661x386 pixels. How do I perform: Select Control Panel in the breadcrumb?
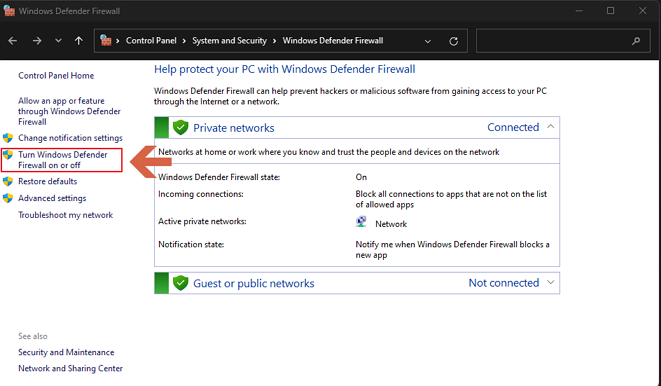pyautogui.click(x=151, y=40)
